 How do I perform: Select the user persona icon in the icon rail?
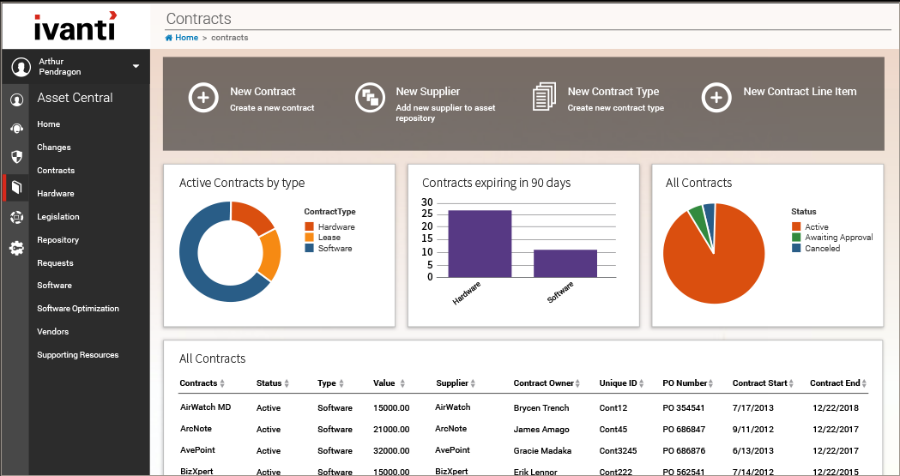point(17,100)
